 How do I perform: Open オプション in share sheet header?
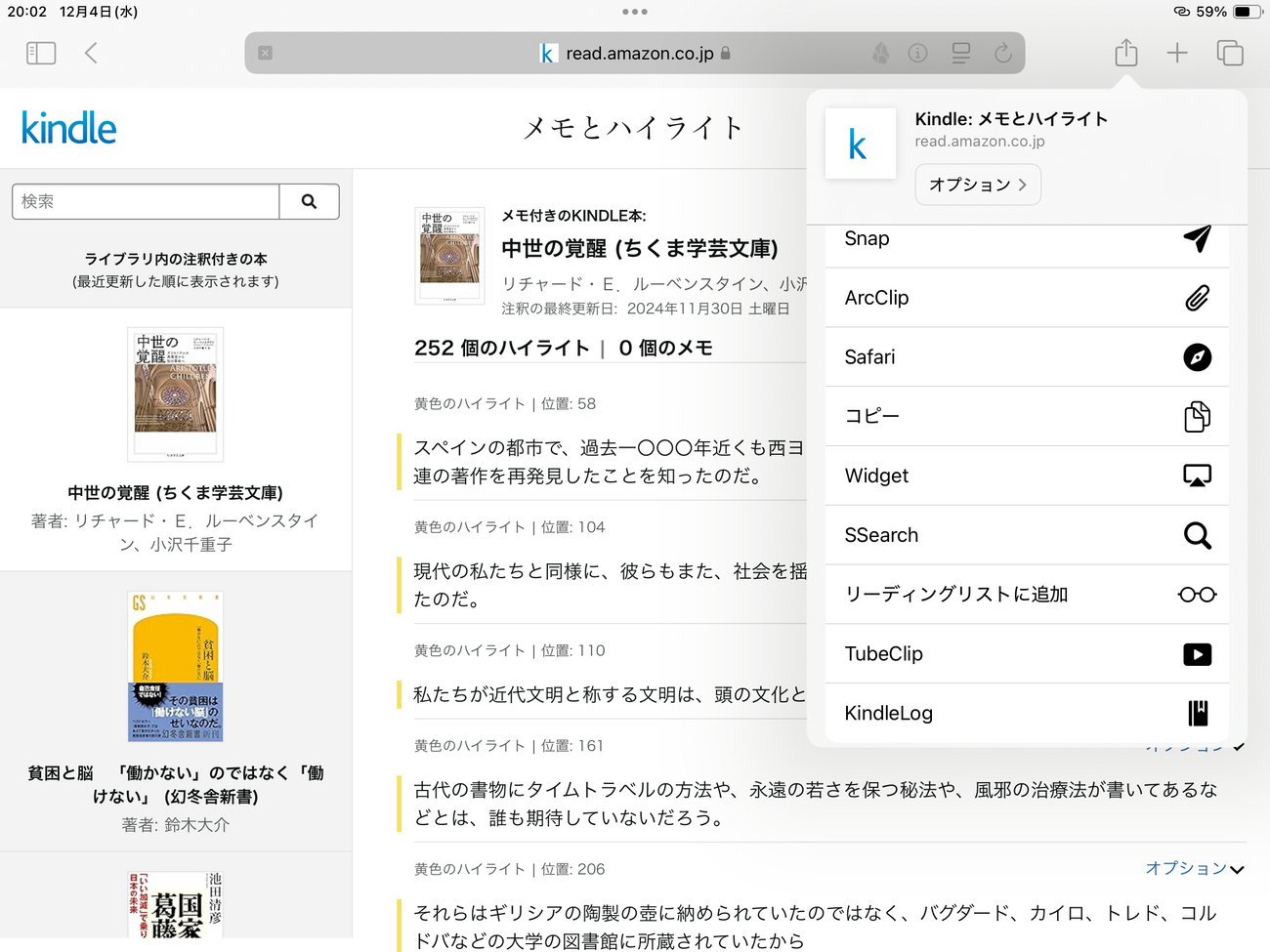tap(978, 185)
